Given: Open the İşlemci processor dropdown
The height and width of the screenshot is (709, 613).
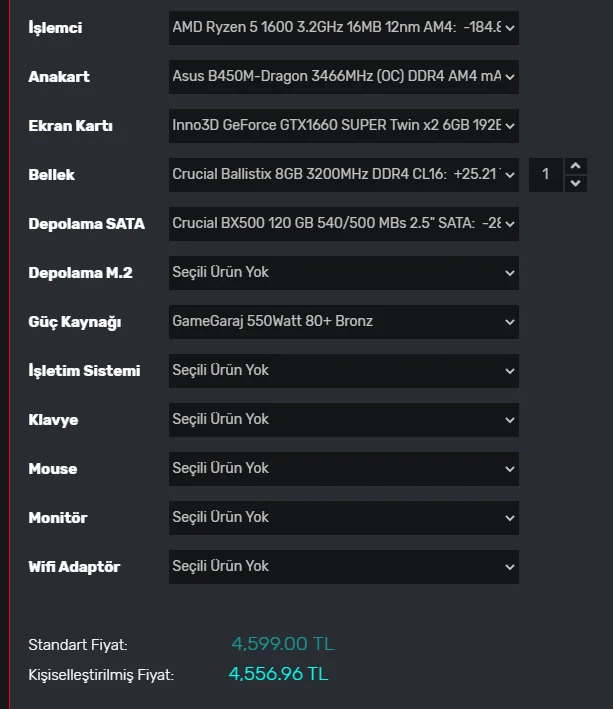Looking at the screenshot, I should tap(343, 28).
